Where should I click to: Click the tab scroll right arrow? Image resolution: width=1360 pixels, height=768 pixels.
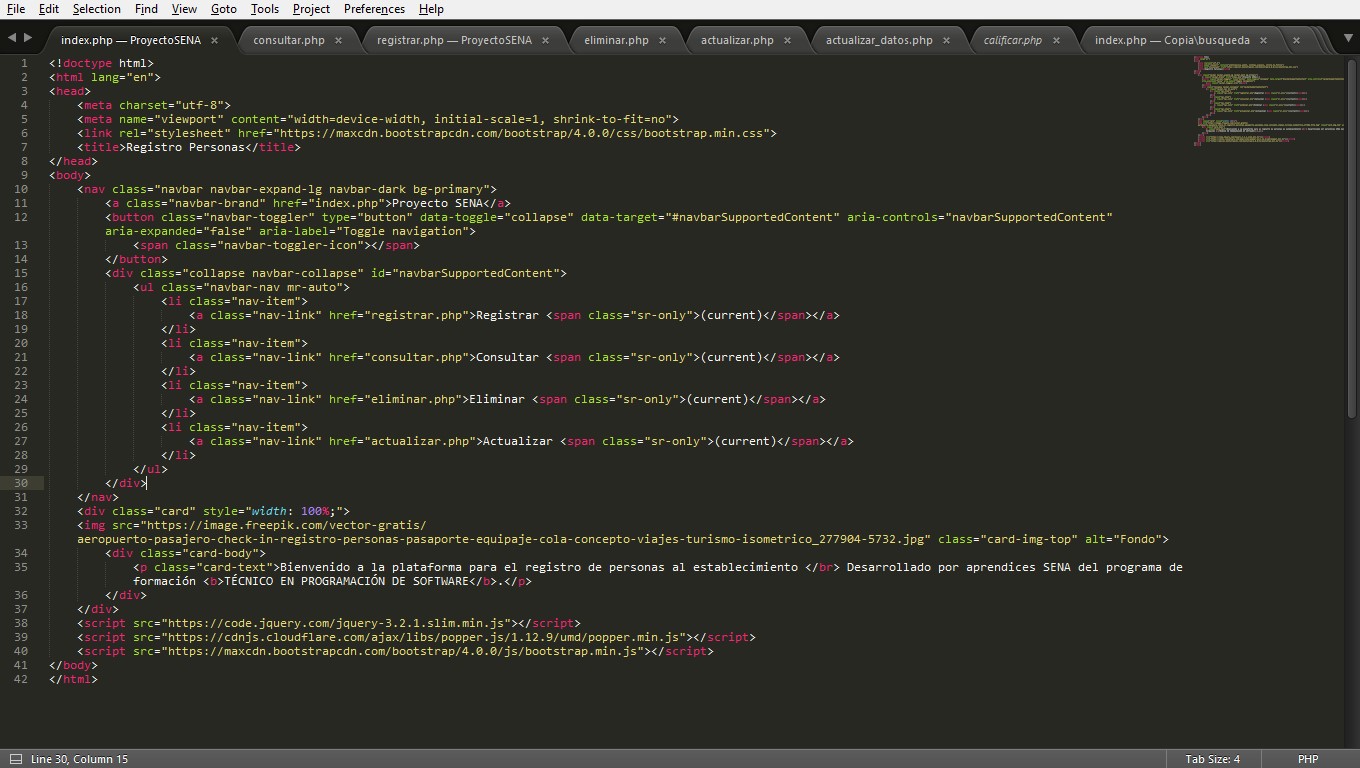tap(28, 38)
